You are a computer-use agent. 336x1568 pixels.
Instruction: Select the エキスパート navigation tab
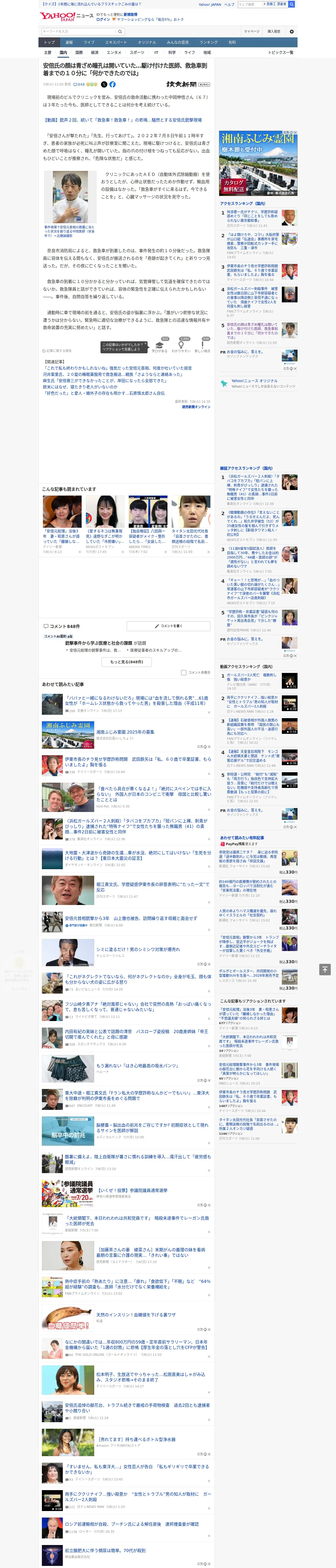(x=116, y=42)
